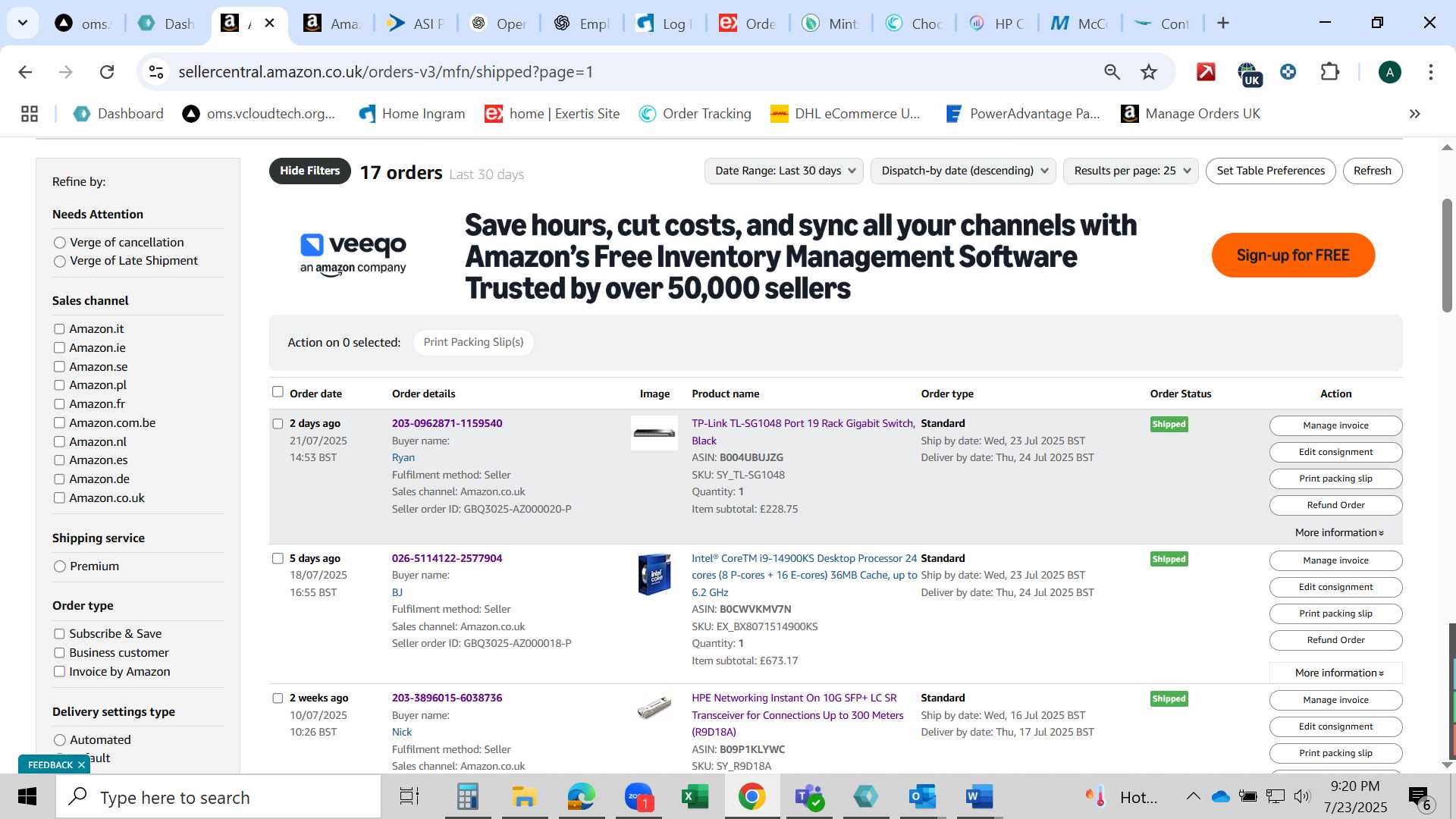This screenshot has width=1456, height=819.
Task: Expand More information for Intel processor order
Action: click(x=1338, y=673)
